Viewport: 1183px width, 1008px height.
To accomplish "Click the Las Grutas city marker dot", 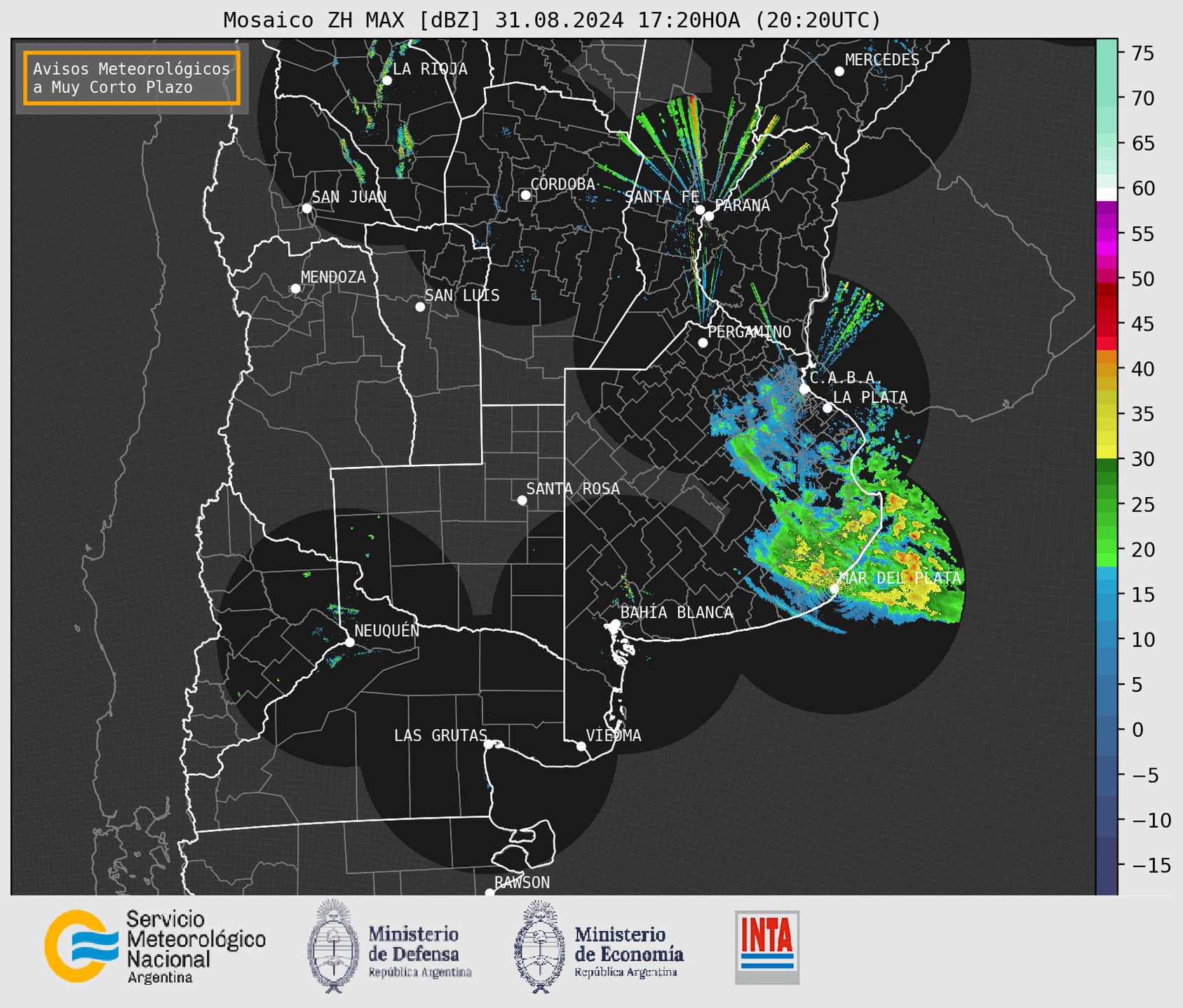I will [489, 744].
